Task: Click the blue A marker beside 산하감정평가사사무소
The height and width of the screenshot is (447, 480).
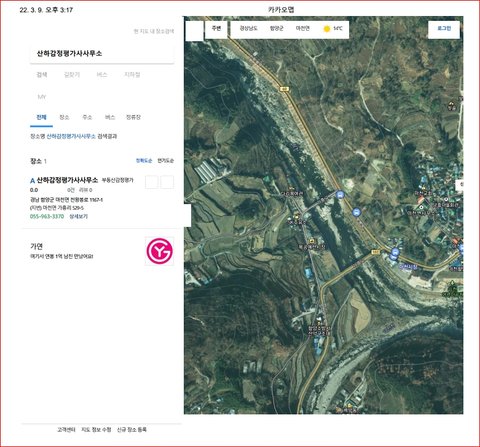Action: pos(32,181)
